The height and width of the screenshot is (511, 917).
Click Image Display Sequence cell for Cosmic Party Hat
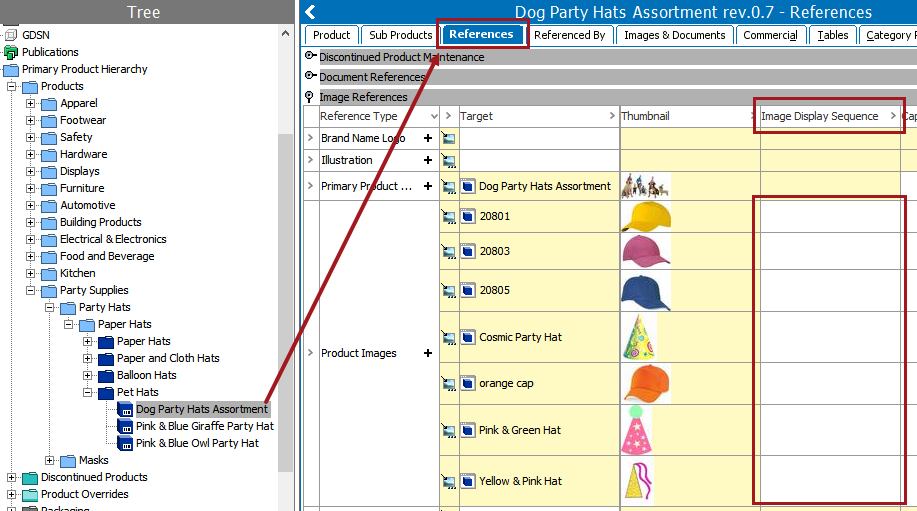[829, 337]
